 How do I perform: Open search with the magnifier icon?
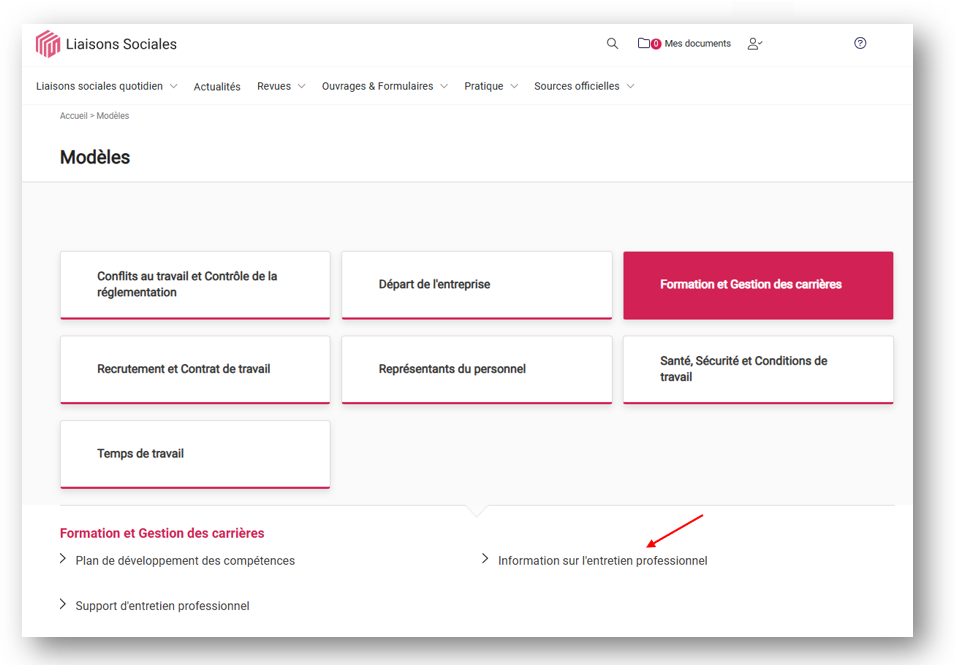[612, 43]
